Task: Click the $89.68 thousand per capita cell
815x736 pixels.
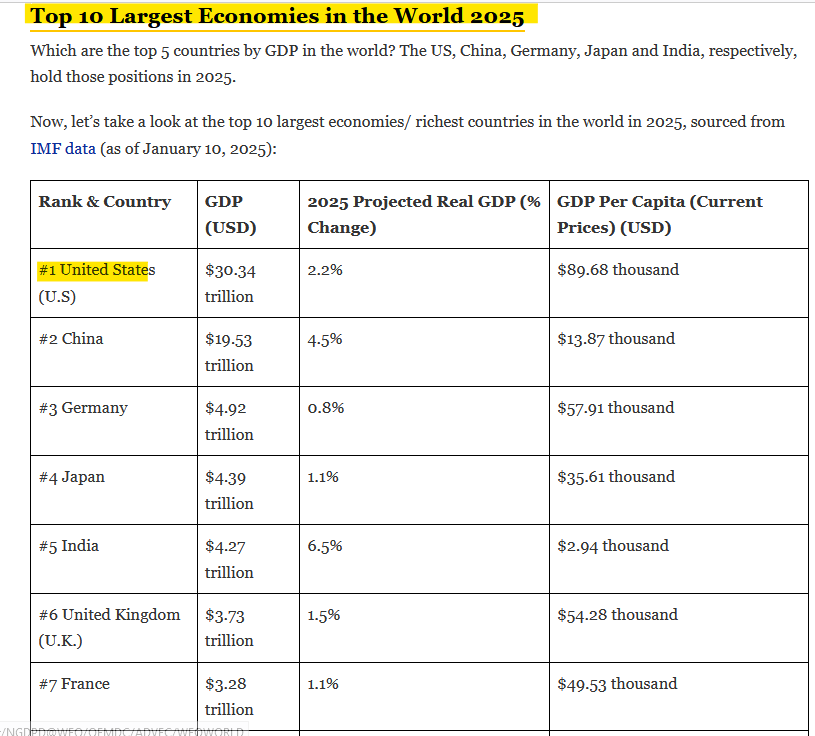Action: click(679, 283)
